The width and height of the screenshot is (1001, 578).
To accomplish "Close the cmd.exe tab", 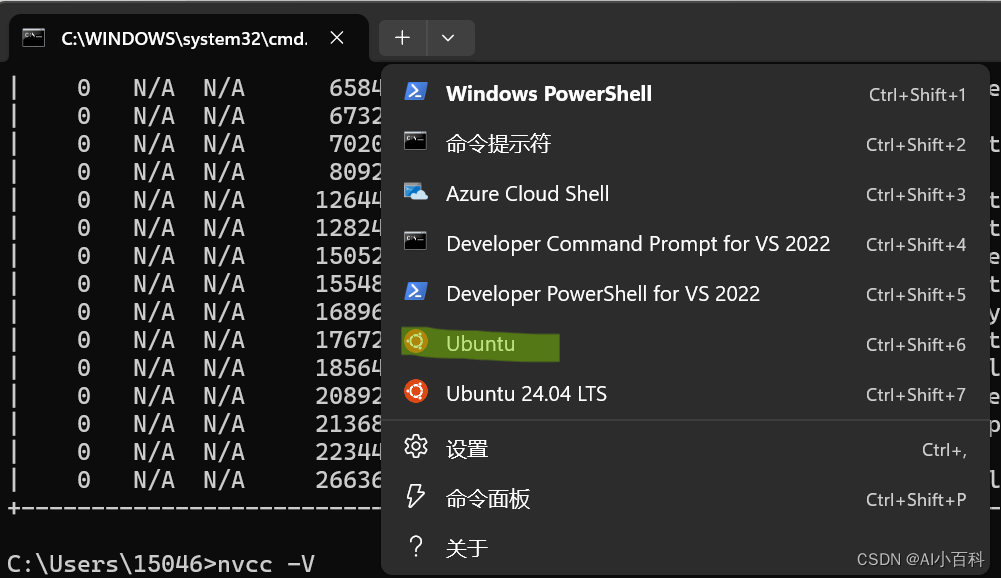I will [x=337, y=38].
